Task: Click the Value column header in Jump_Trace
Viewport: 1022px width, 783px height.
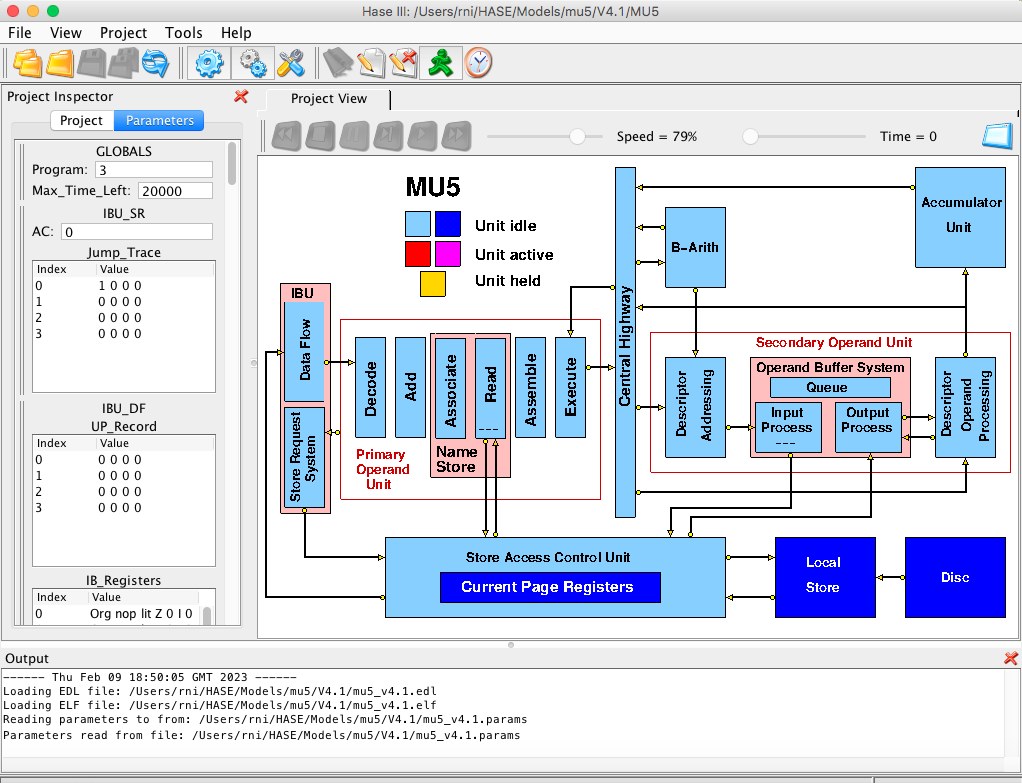Action: [155, 269]
